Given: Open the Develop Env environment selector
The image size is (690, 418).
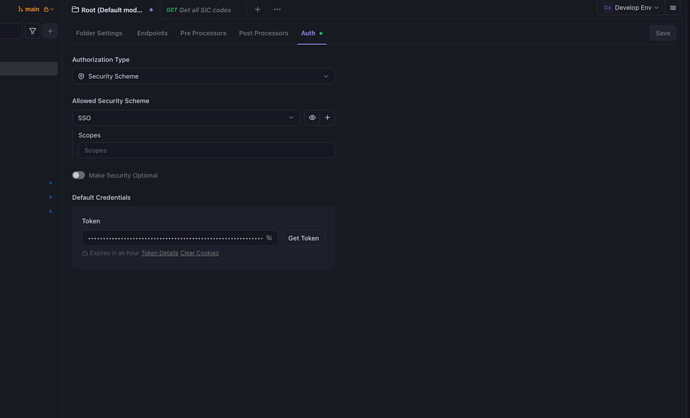Looking at the screenshot, I should [x=631, y=8].
